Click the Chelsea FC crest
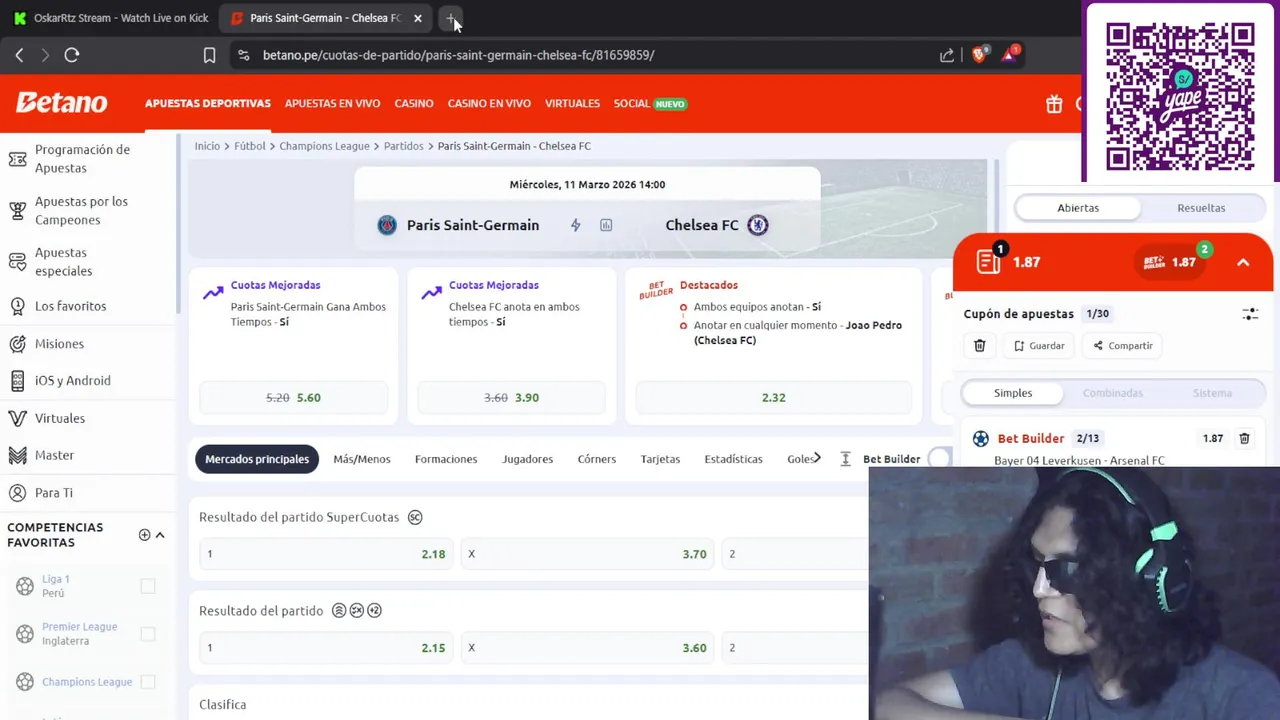 [758, 225]
